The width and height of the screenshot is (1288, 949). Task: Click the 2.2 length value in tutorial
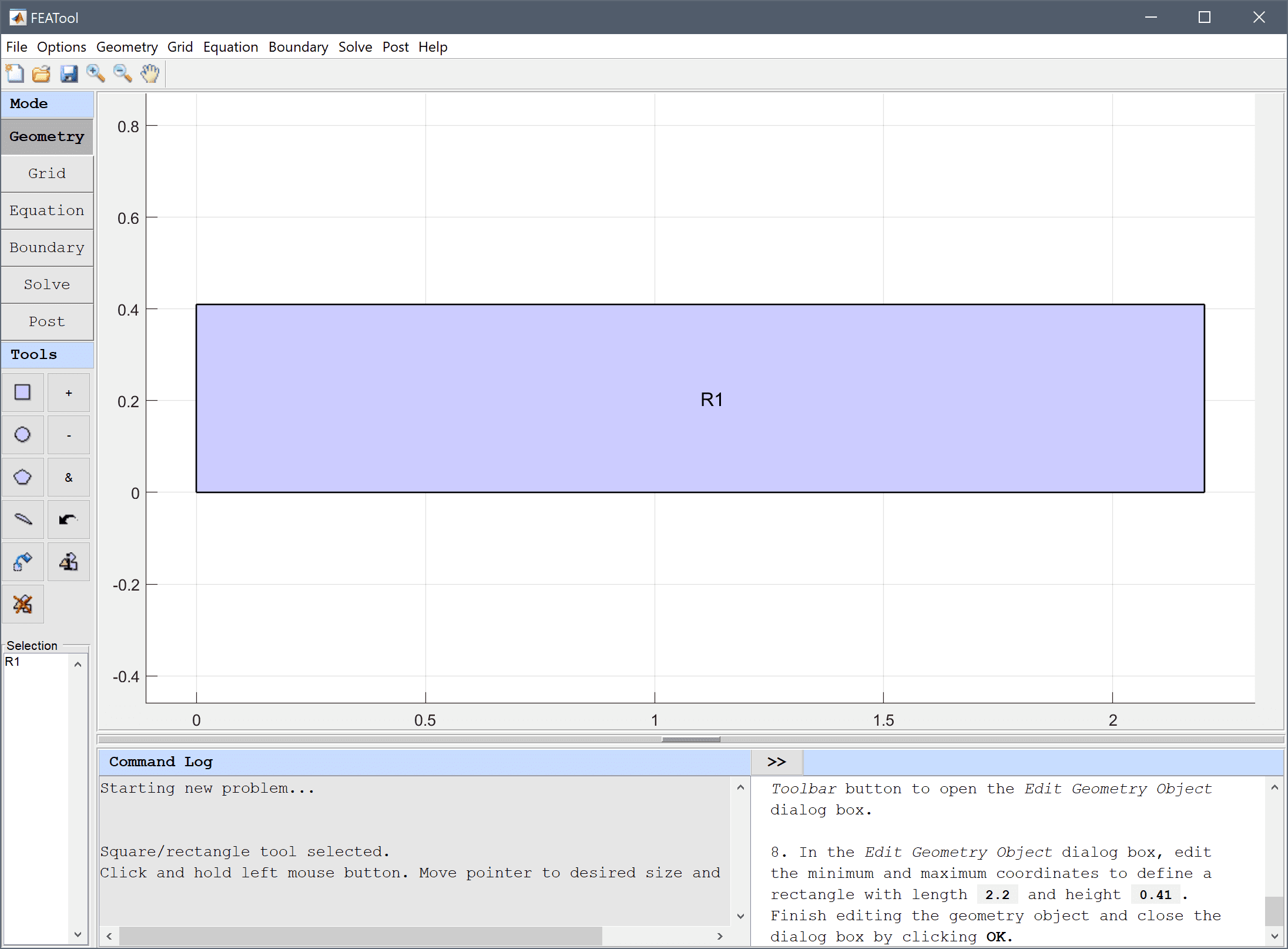tap(997, 894)
